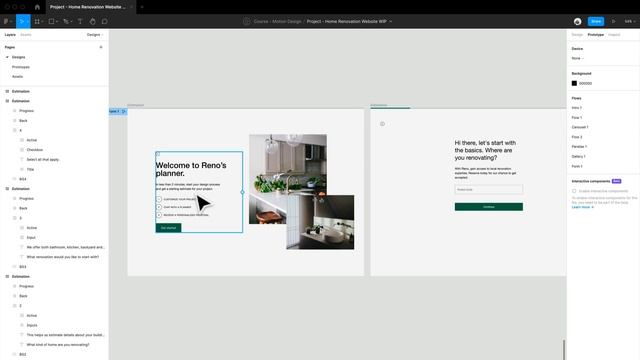Open a new tab with plus icon

point(142,7)
